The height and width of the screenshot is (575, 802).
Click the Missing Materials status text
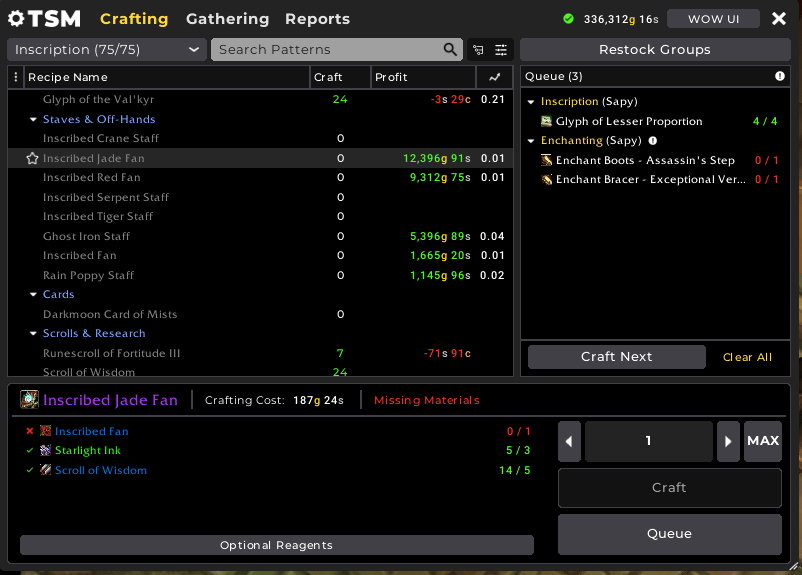(x=427, y=400)
